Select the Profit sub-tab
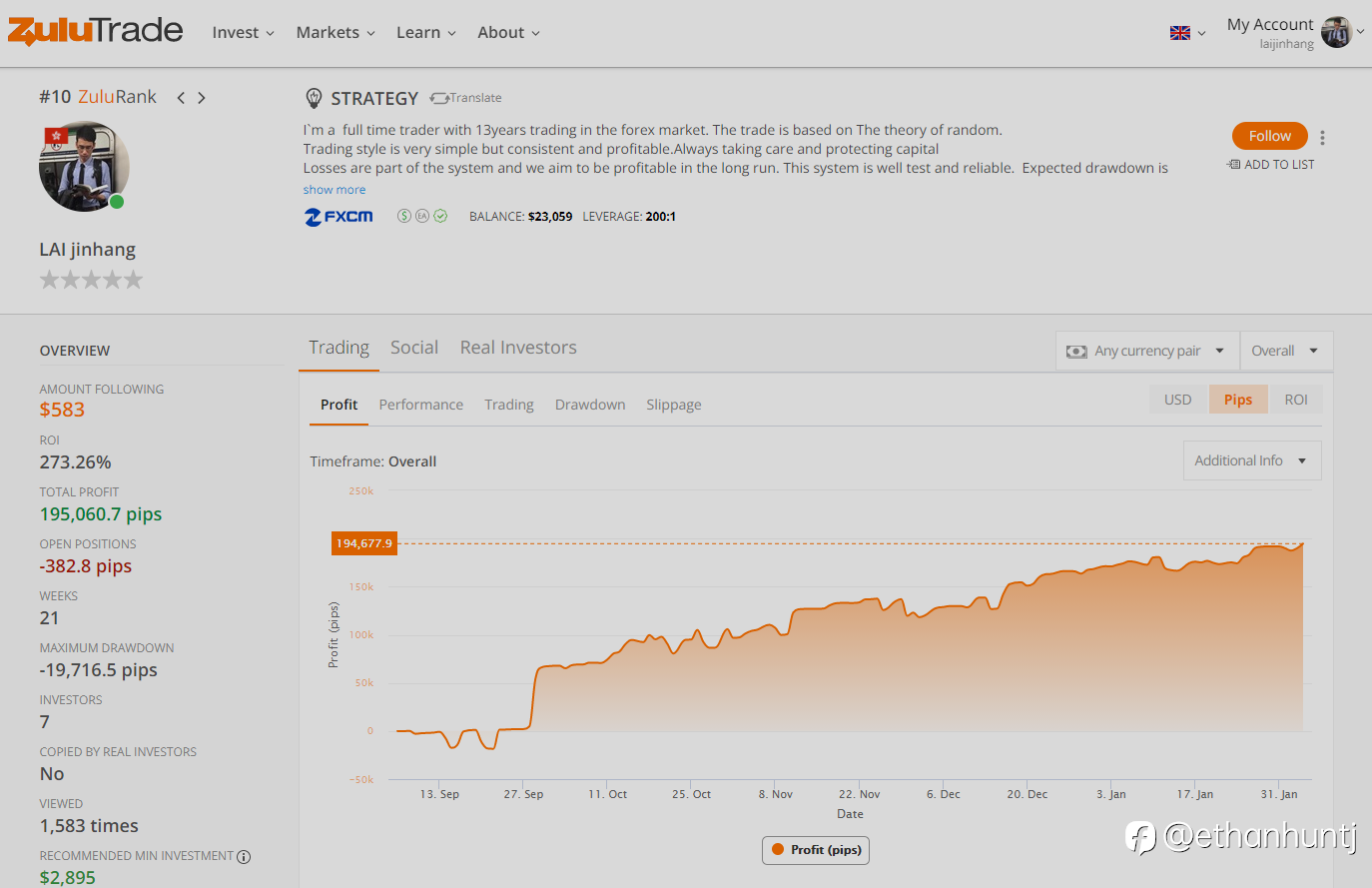This screenshot has width=1372, height=888. click(x=339, y=405)
